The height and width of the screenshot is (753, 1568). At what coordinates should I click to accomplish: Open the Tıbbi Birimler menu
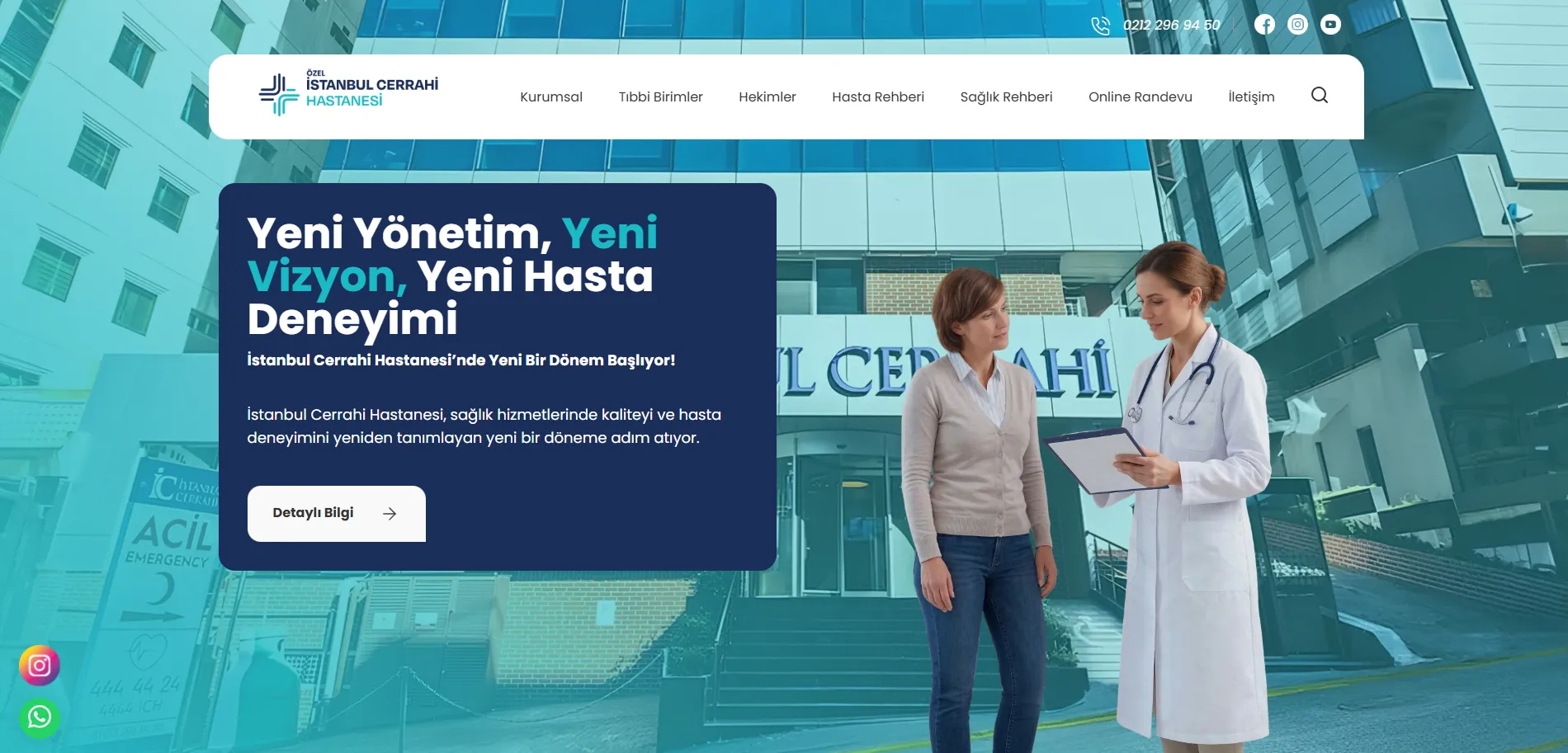click(660, 96)
